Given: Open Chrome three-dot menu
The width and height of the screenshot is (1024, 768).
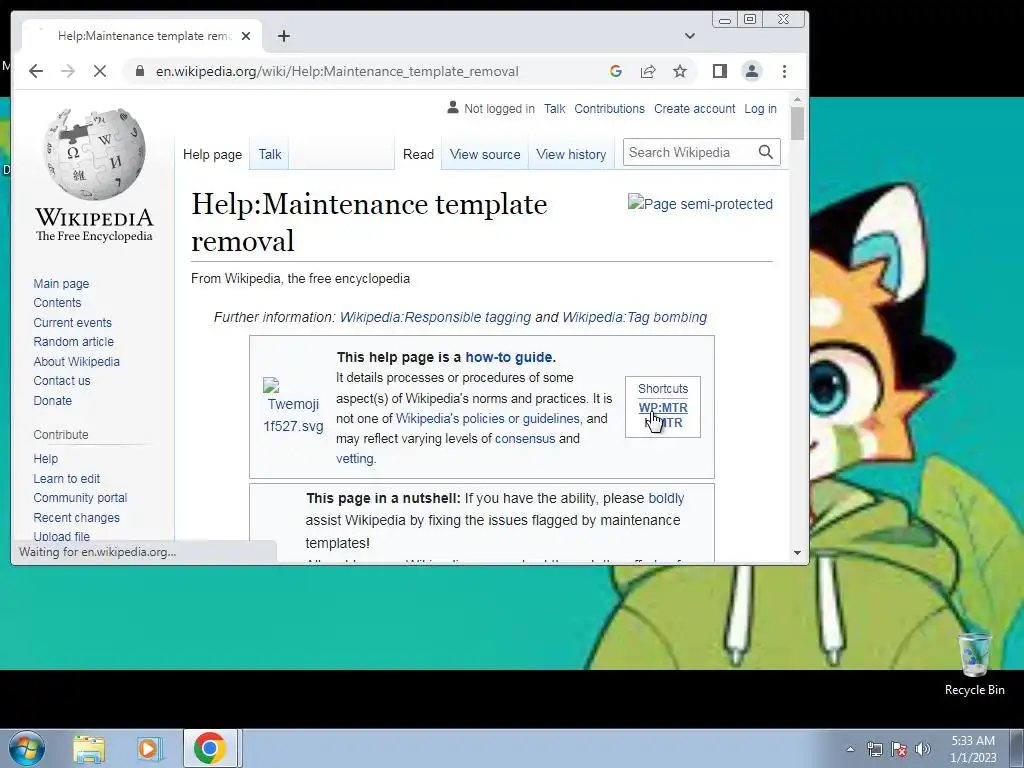Looking at the screenshot, I should pos(784,71).
